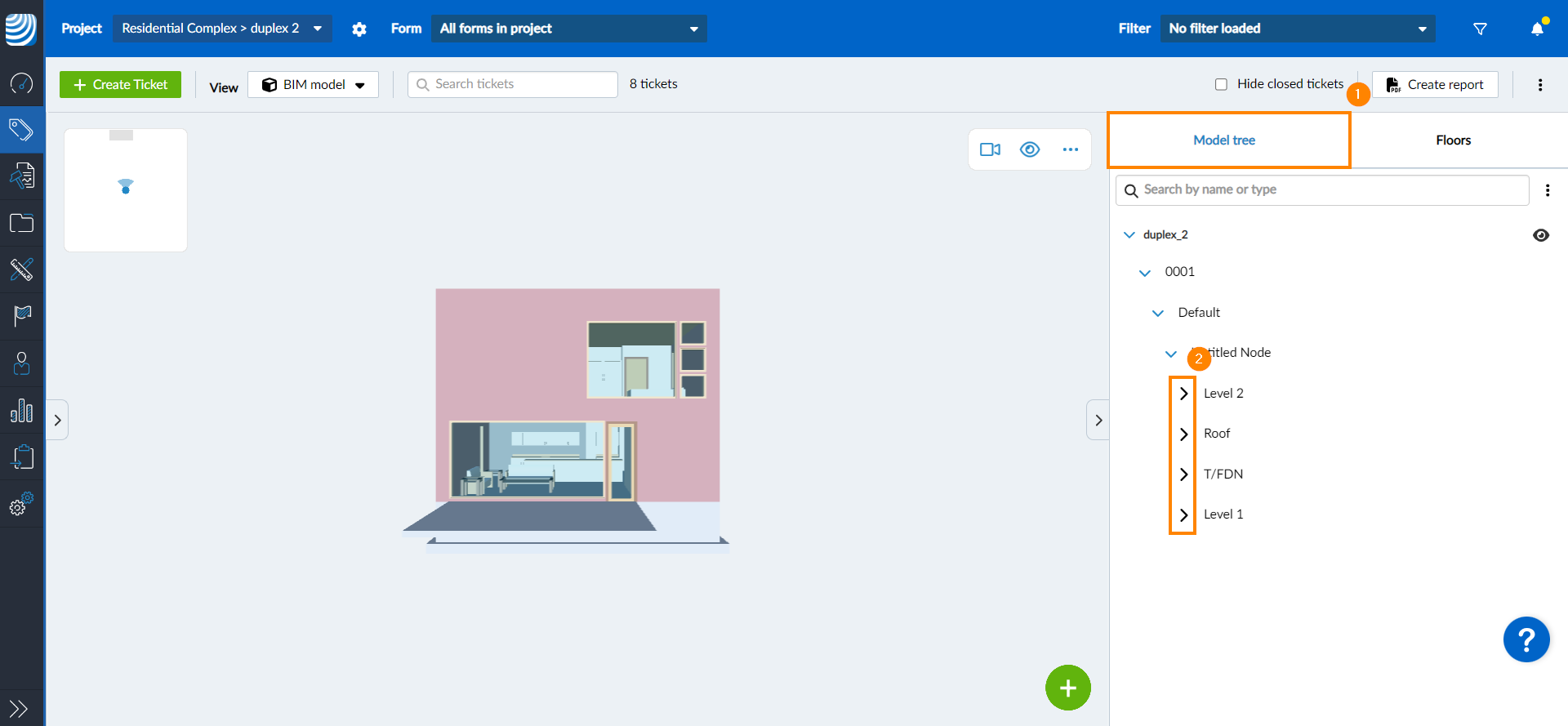Toggle Hide closed tickets checkbox
Viewport: 1568px width, 726px height.
[x=1221, y=84]
